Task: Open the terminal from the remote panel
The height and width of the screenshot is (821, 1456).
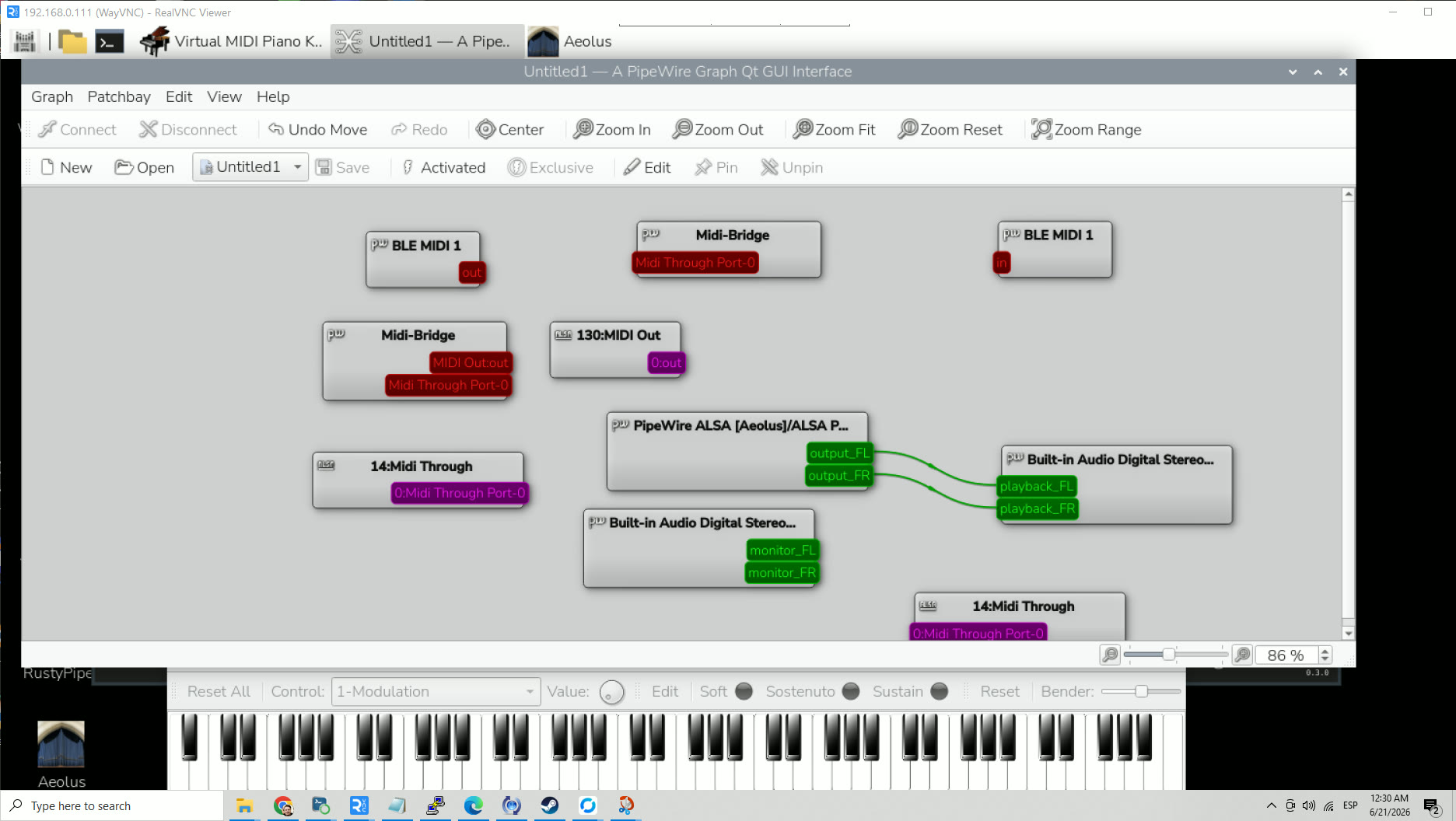Action: [109, 41]
